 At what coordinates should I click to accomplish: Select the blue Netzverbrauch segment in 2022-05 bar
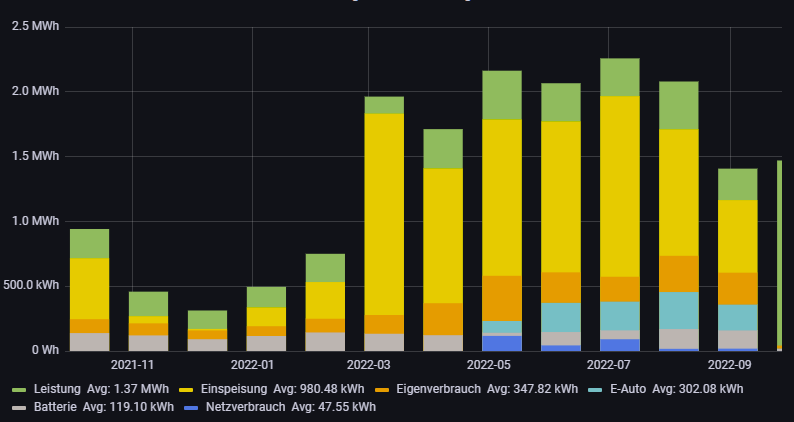point(501,343)
